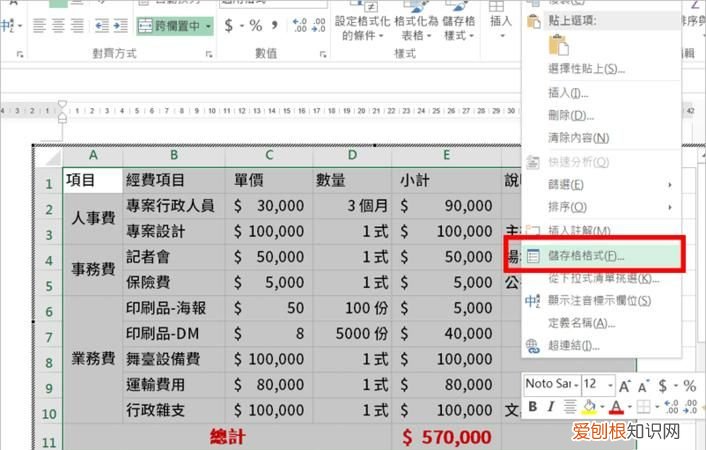
Task: Click the comma style button in ribbon
Action: (x=275, y=25)
